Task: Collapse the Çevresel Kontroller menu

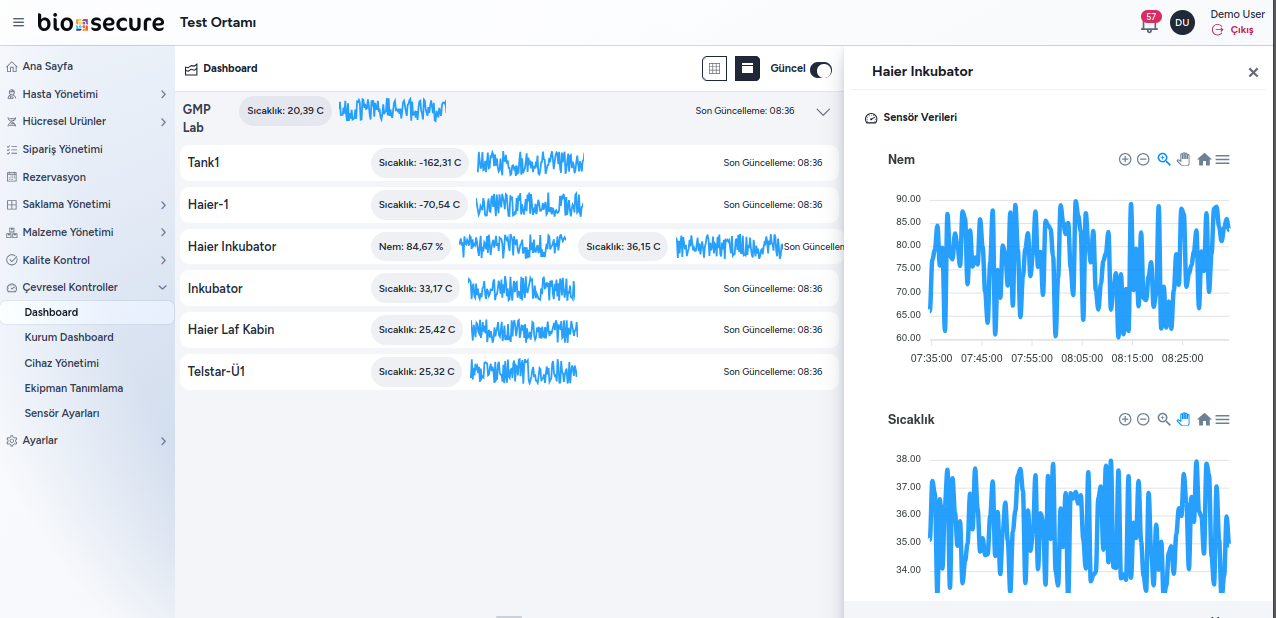Action: click(87, 287)
